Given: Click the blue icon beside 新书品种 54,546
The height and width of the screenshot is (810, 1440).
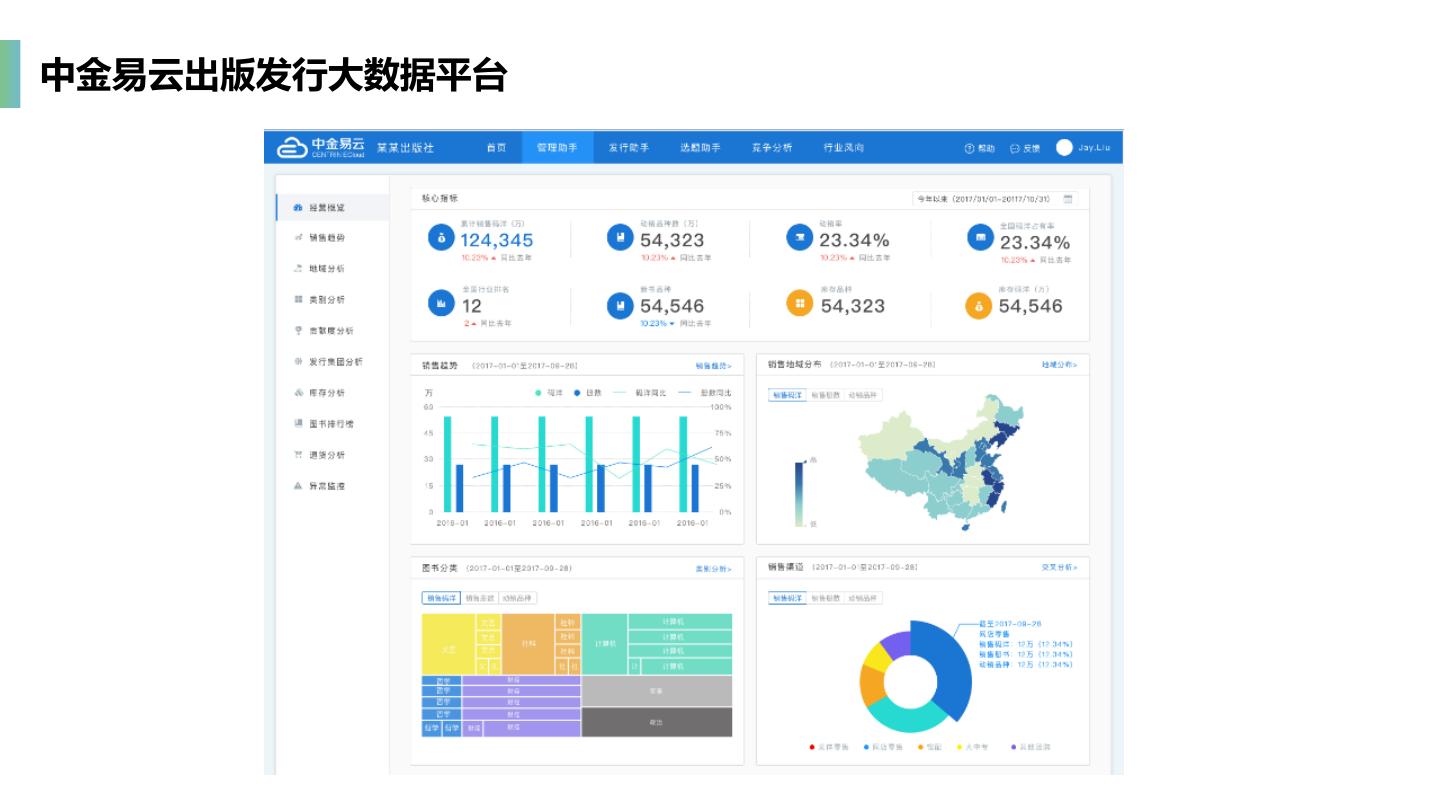Looking at the screenshot, I should [620, 305].
